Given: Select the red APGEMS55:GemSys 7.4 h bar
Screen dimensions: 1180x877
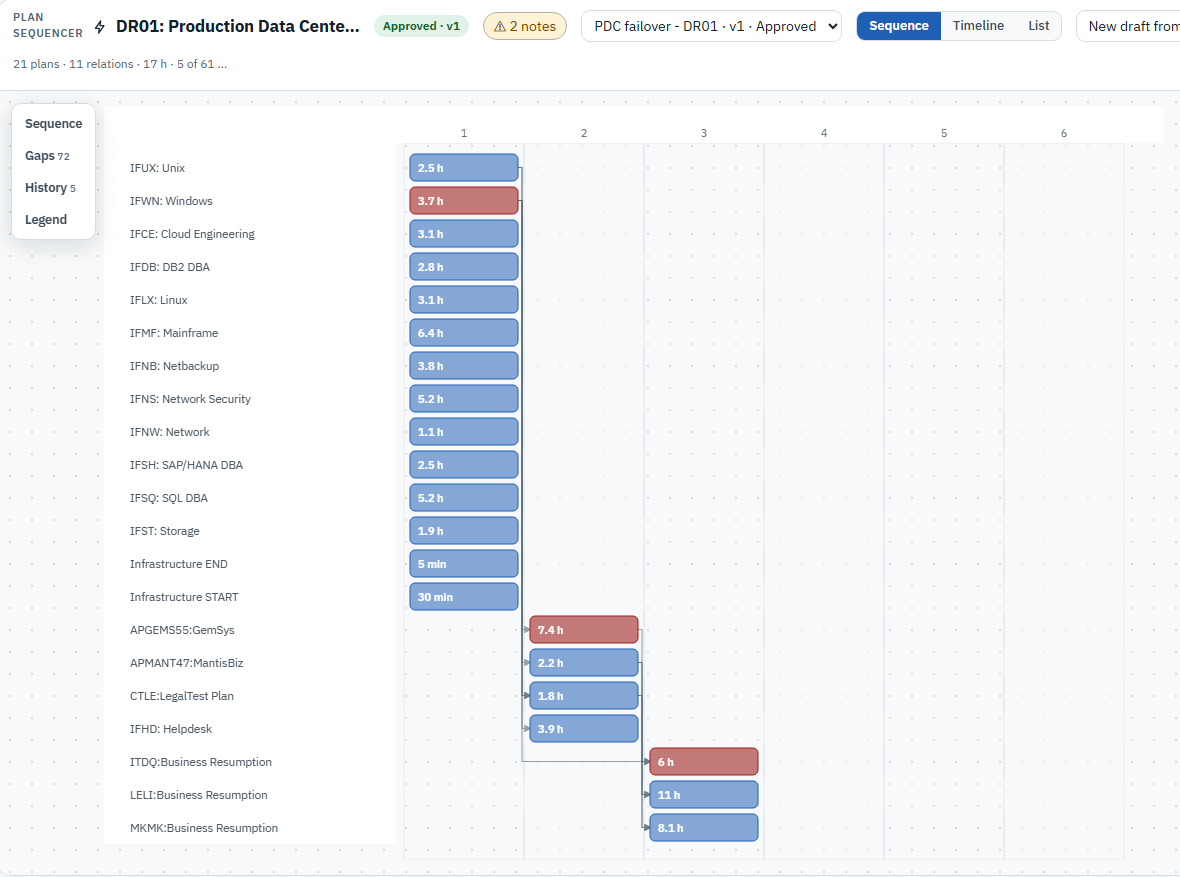Looking at the screenshot, I should (584, 630).
